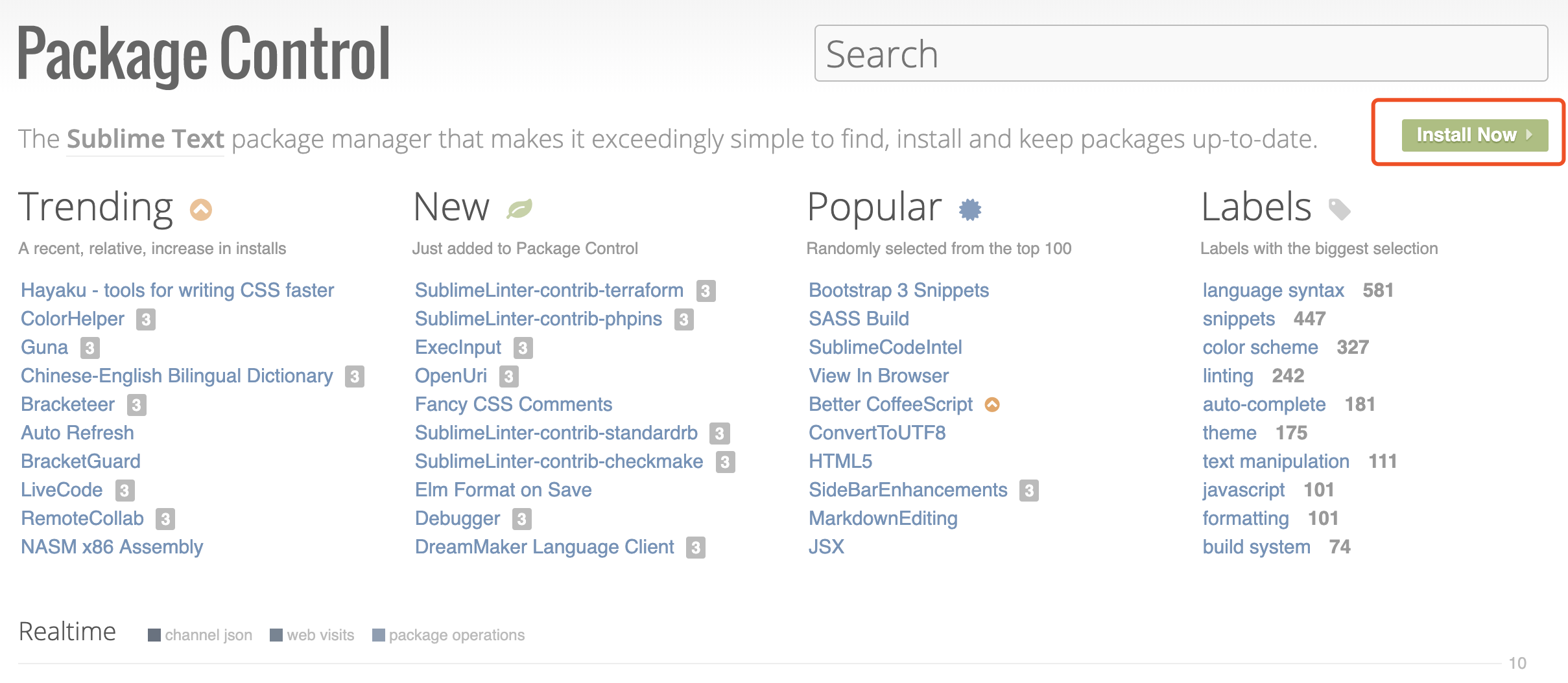Go to the Package Control home title
This screenshot has height=683, width=1568.
click(204, 54)
